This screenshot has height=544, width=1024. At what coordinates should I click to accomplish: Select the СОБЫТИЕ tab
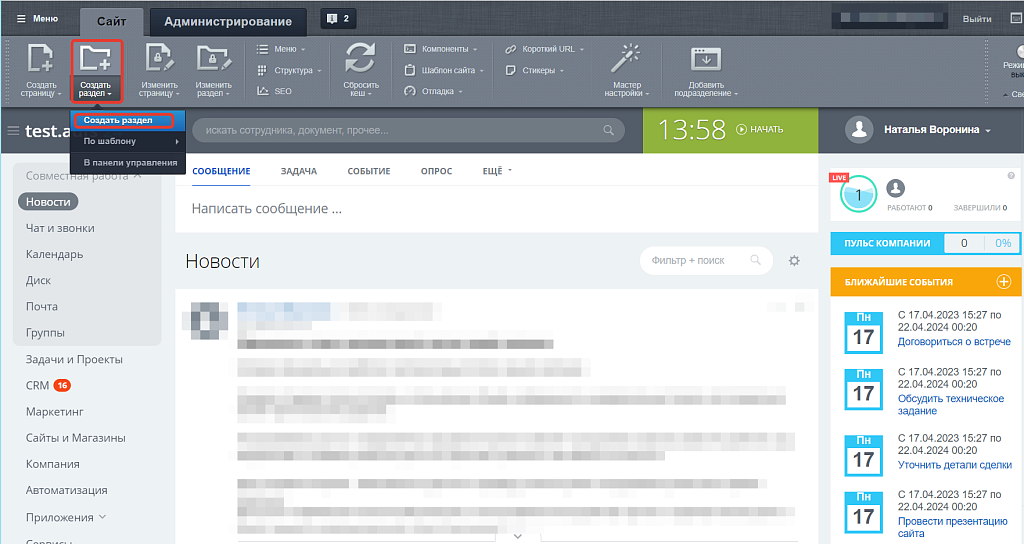tap(369, 171)
